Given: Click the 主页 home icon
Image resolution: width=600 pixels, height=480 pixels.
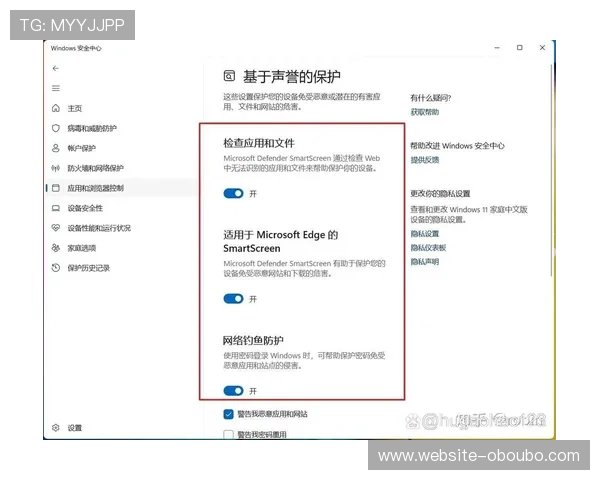Looking at the screenshot, I should 56,108.
